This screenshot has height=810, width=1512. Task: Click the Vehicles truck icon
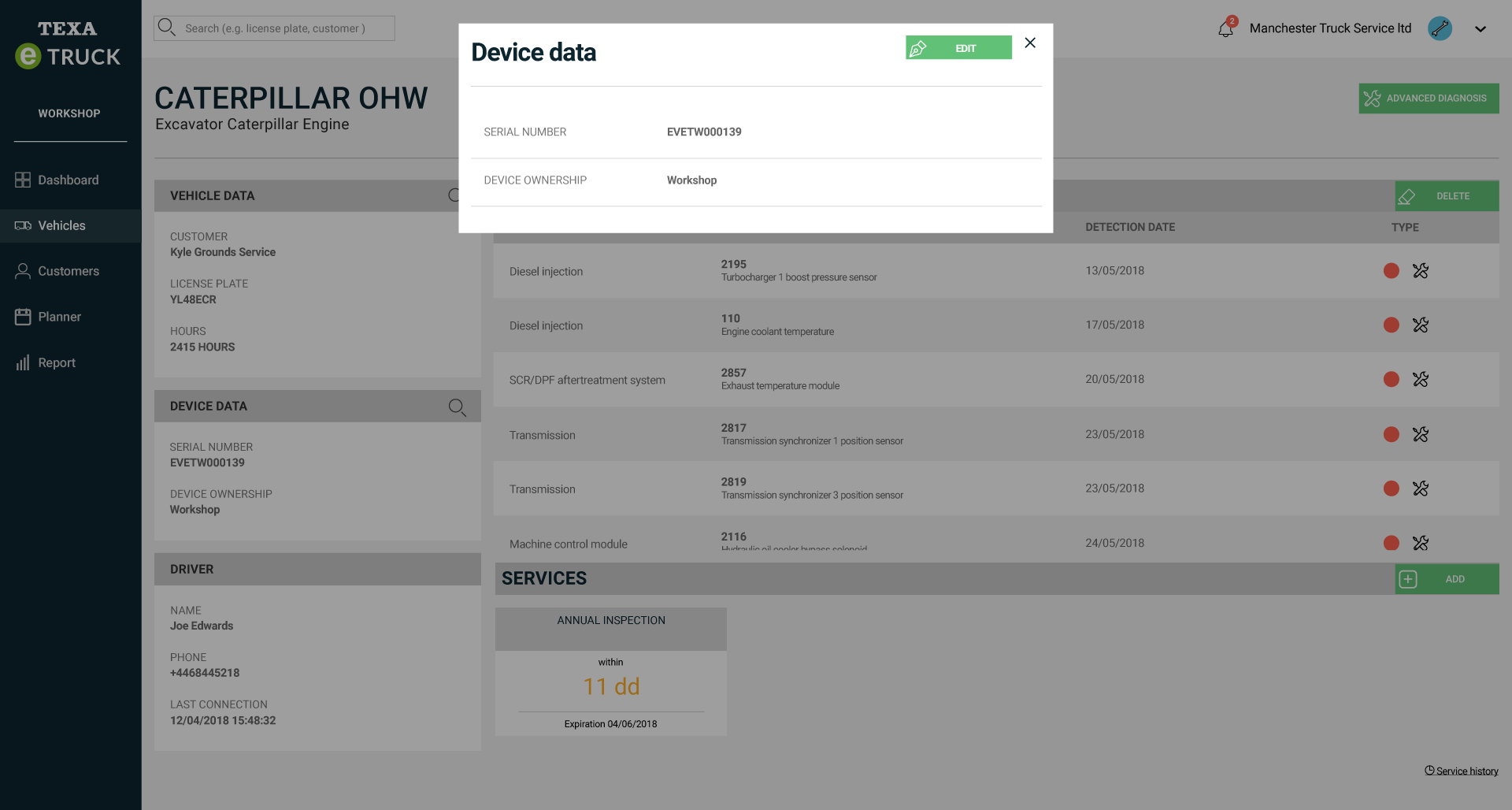coord(23,225)
